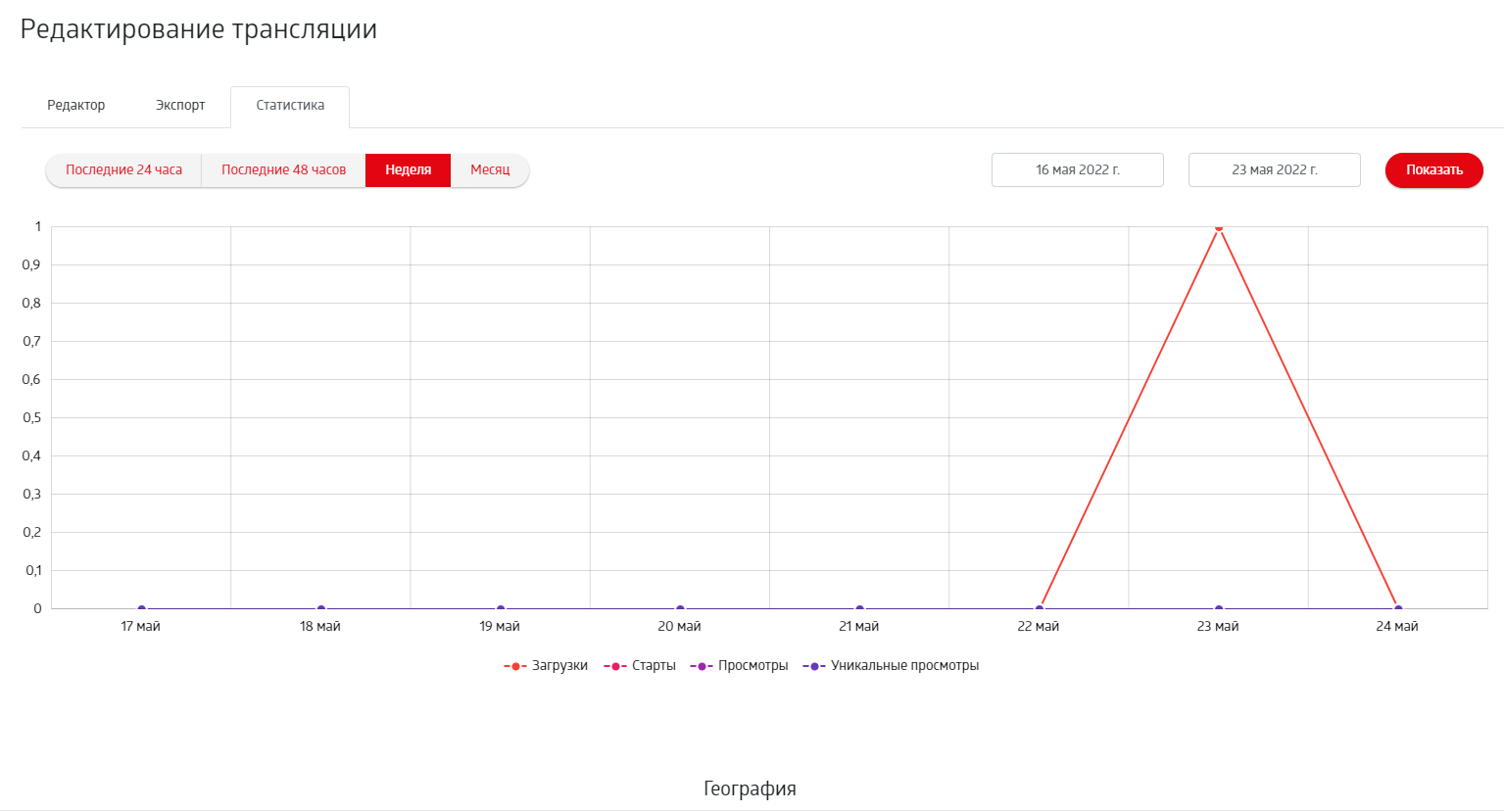Click the data point at 20 май
This screenshot has width=1504, height=812.
coord(680,609)
